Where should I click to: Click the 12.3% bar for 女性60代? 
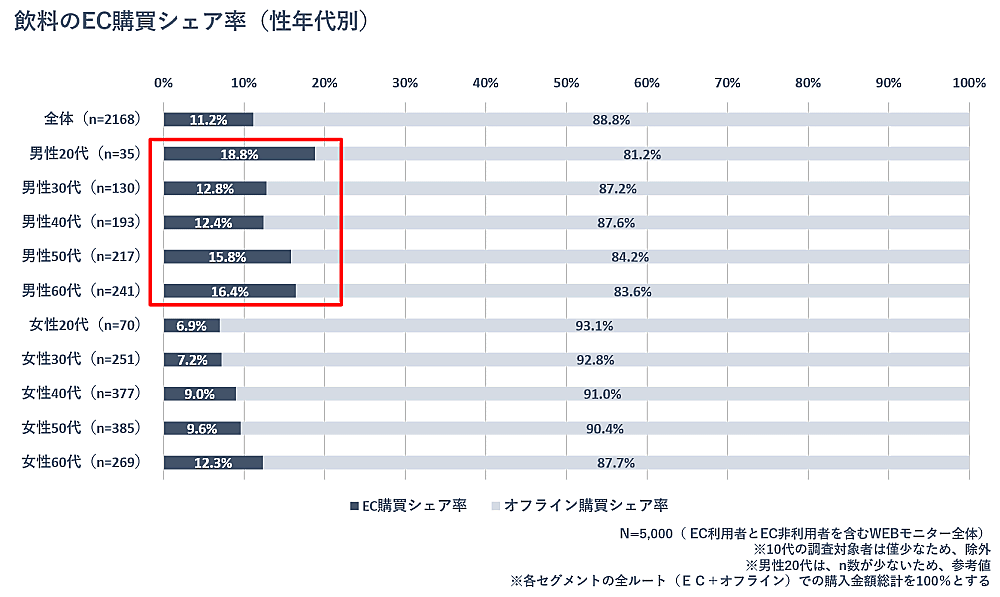[213, 462]
